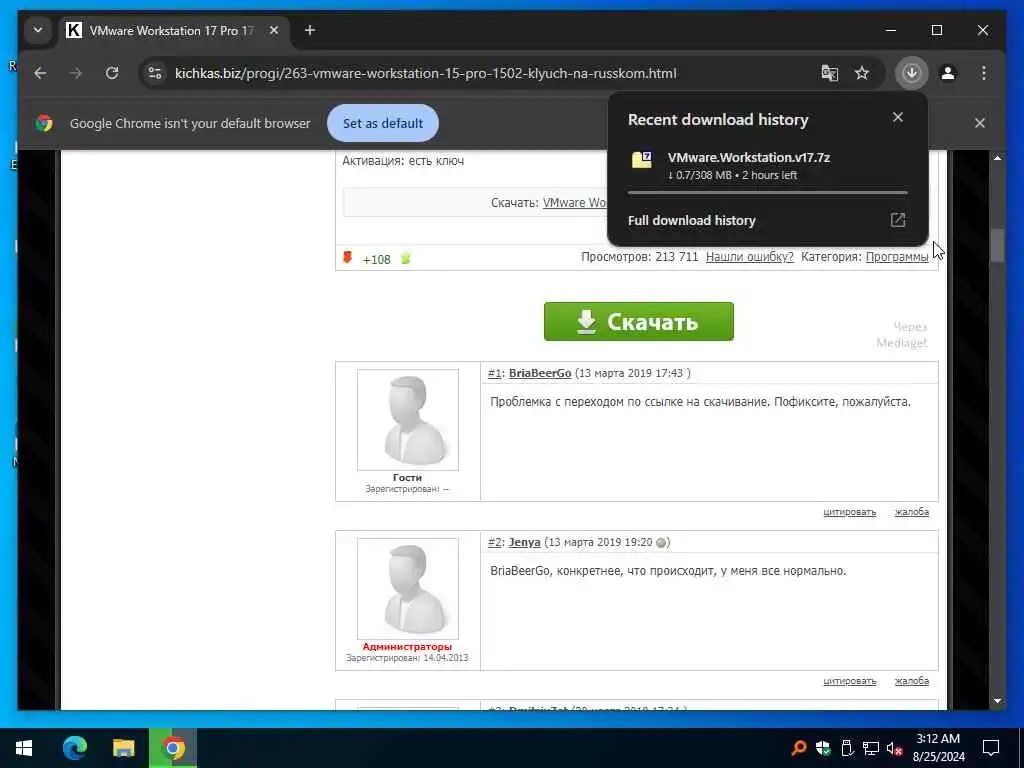This screenshot has width=1024, height=768.
Task: Expand the tab search dropdown chevron
Action: click(x=38, y=30)
